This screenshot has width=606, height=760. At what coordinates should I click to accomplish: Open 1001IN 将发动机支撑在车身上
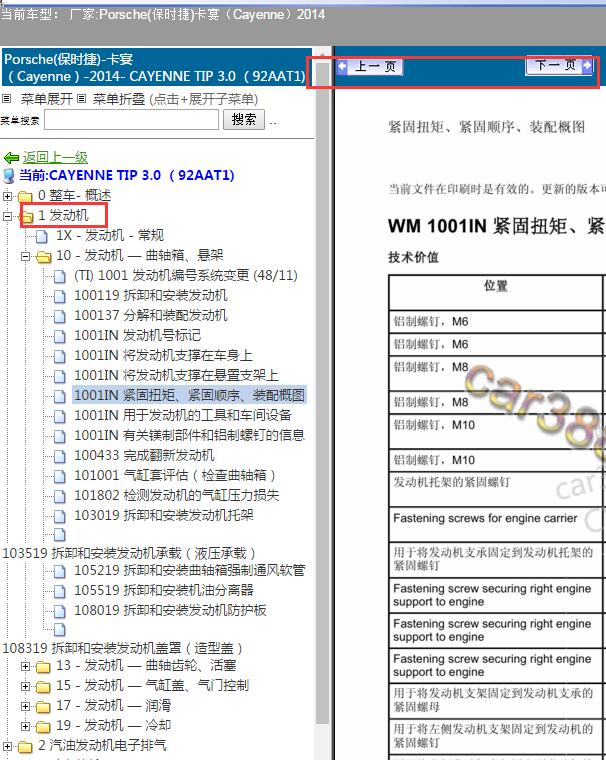[x=163, y=356]
